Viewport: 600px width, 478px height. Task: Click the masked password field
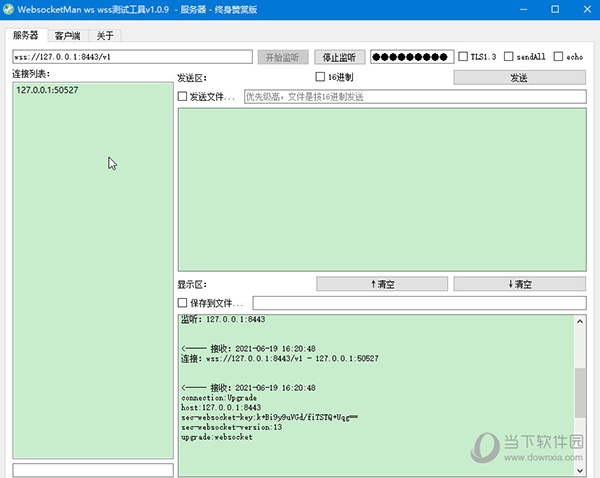(412, 57)
